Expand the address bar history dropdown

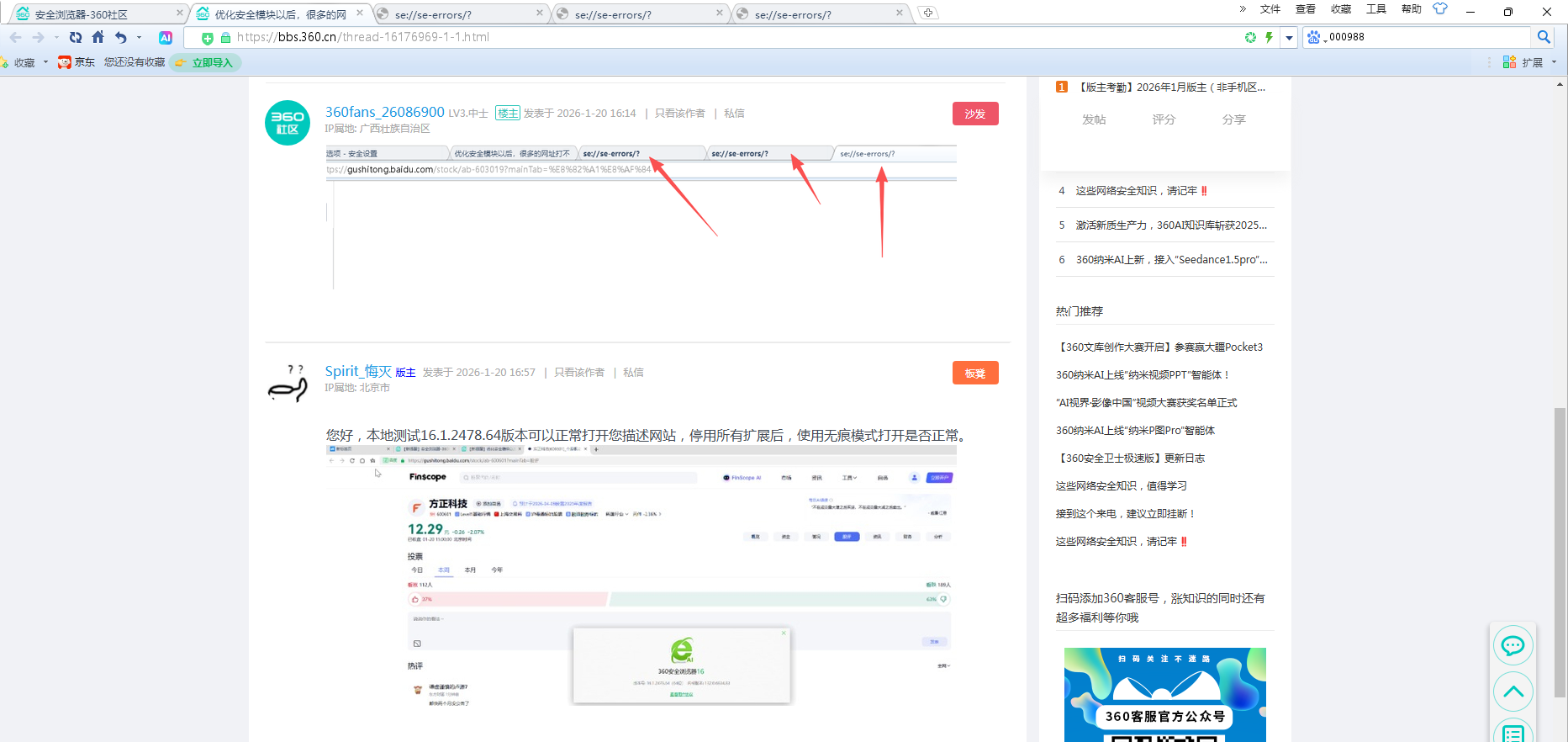coord(1289,38)
